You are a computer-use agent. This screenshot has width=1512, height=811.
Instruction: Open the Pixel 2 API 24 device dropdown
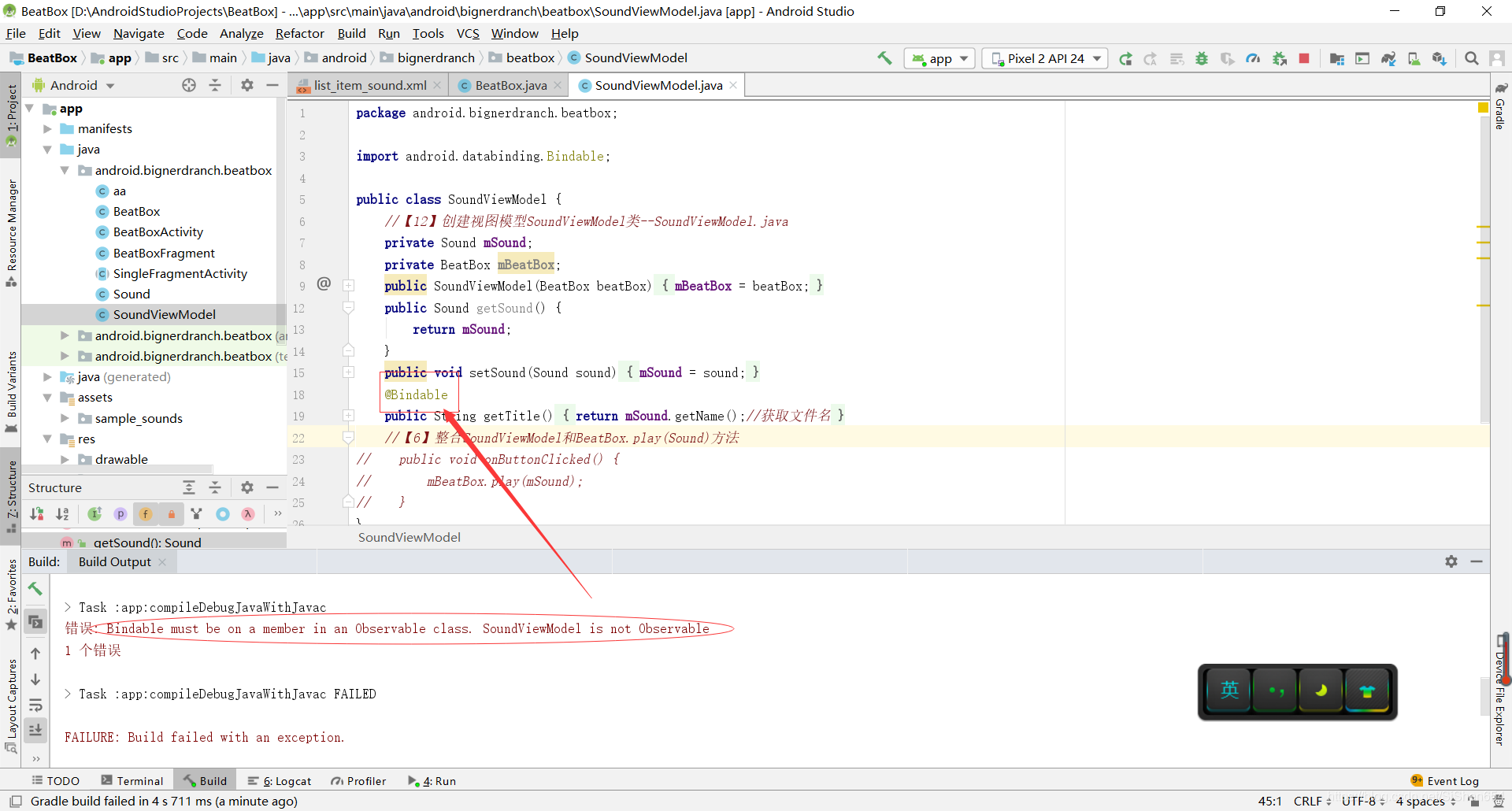(1045, 58)
